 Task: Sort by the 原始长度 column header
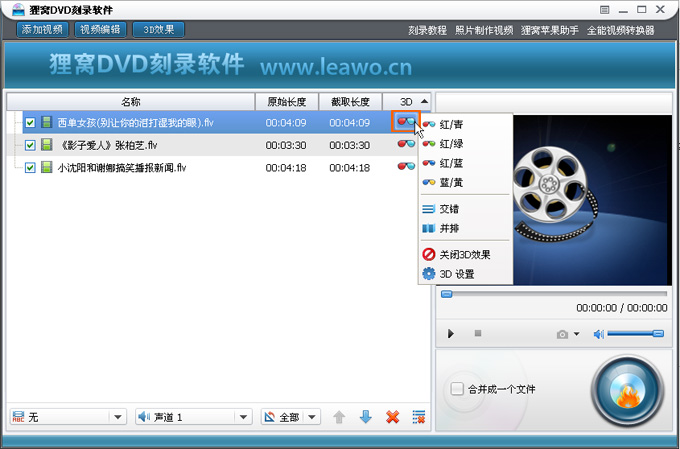(x=287, y=102)
